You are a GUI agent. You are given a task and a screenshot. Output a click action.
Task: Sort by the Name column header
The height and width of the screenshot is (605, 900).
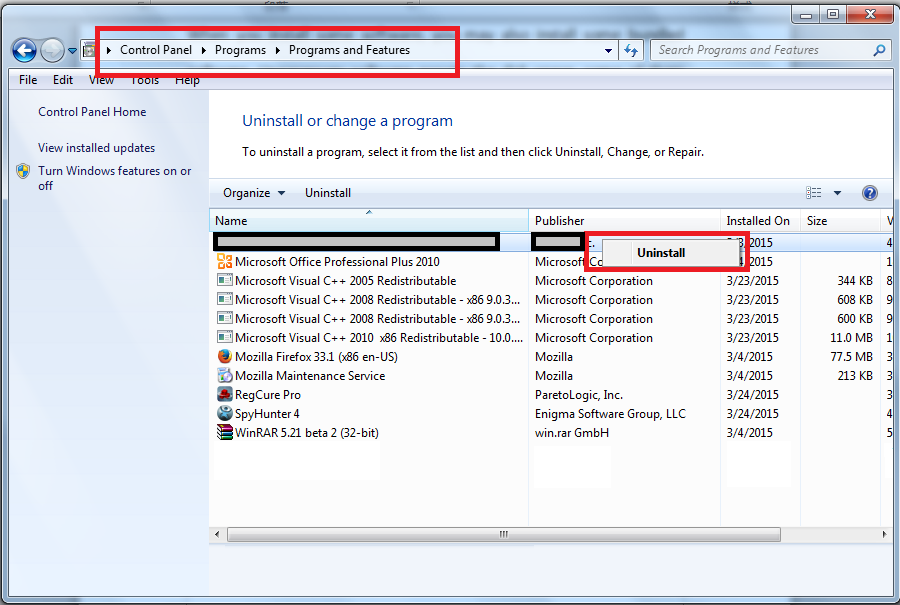coord(369,220)
